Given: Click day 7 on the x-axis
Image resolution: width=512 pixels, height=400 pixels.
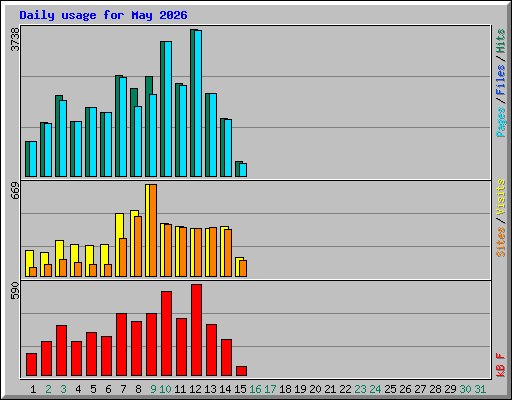Looking at the screenshot, I should (x=123, y=389).
